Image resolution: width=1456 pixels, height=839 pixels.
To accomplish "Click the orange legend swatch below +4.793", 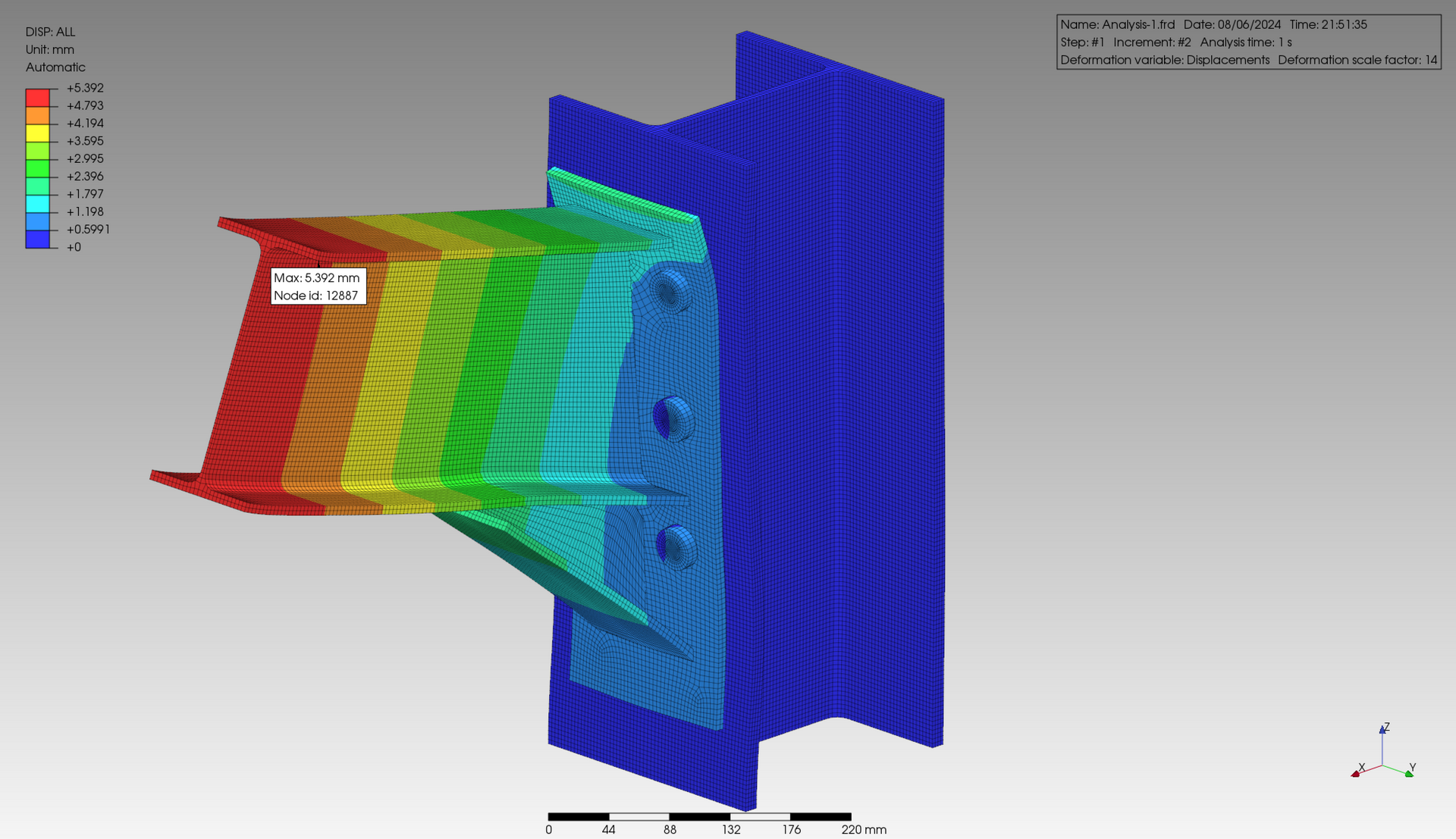I will pyautogui.click(x=37, y=115).
